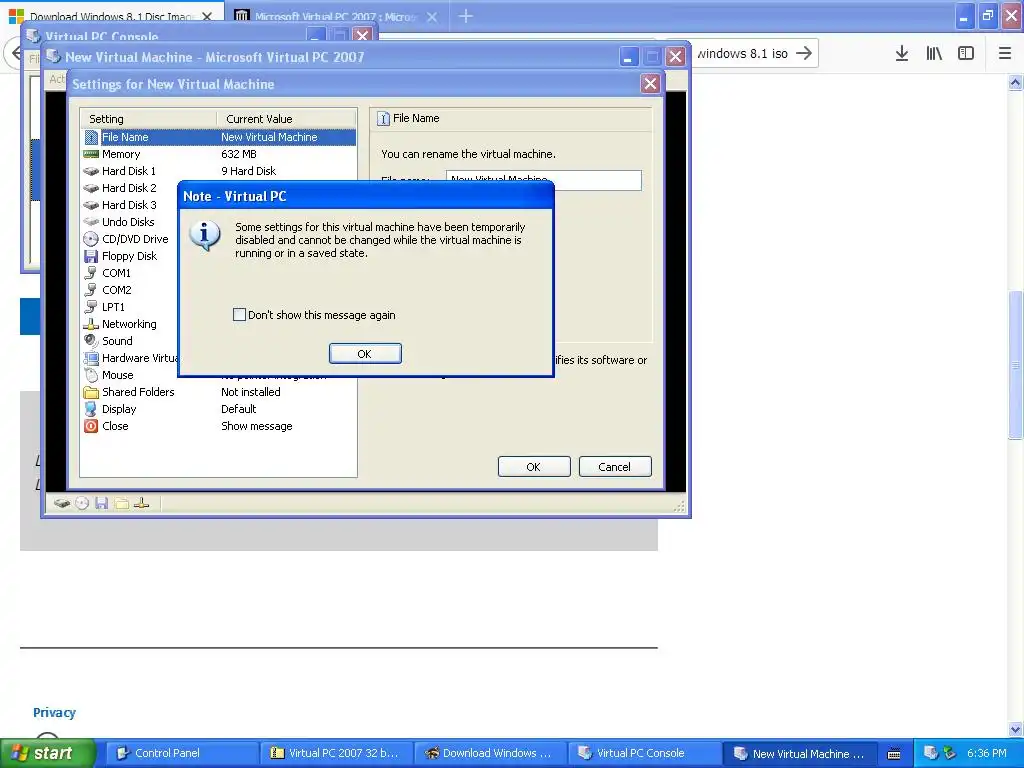Screen dimensions: 1024x768
Task: Click the keyboard icon in the taskbar
Action: click(x=894, y=754)
